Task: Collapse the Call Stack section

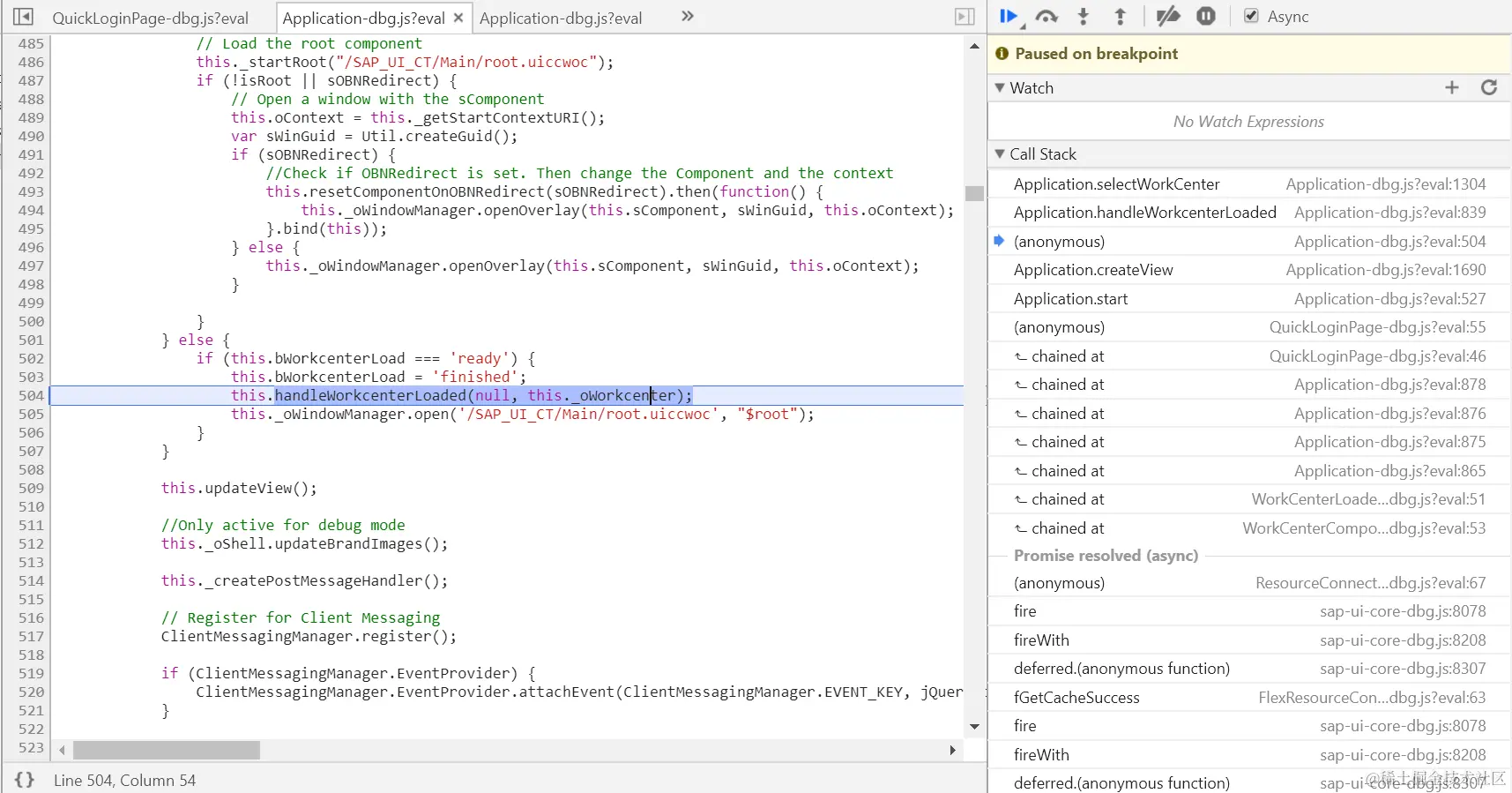Action: [x=1000, y=154]
